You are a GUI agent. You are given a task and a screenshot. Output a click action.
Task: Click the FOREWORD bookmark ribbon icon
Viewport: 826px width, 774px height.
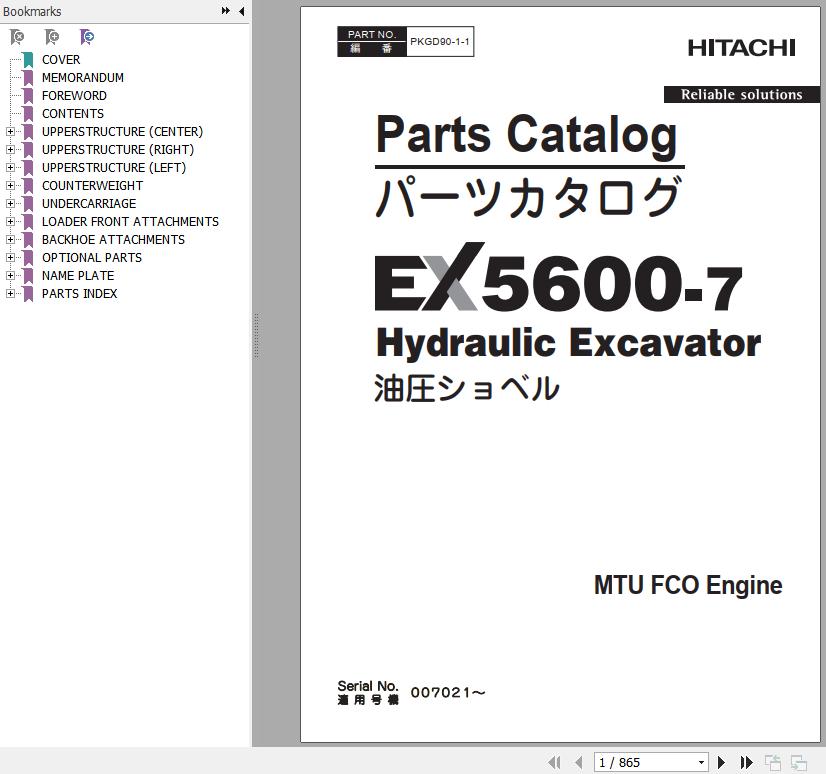[x=28, y=96]
